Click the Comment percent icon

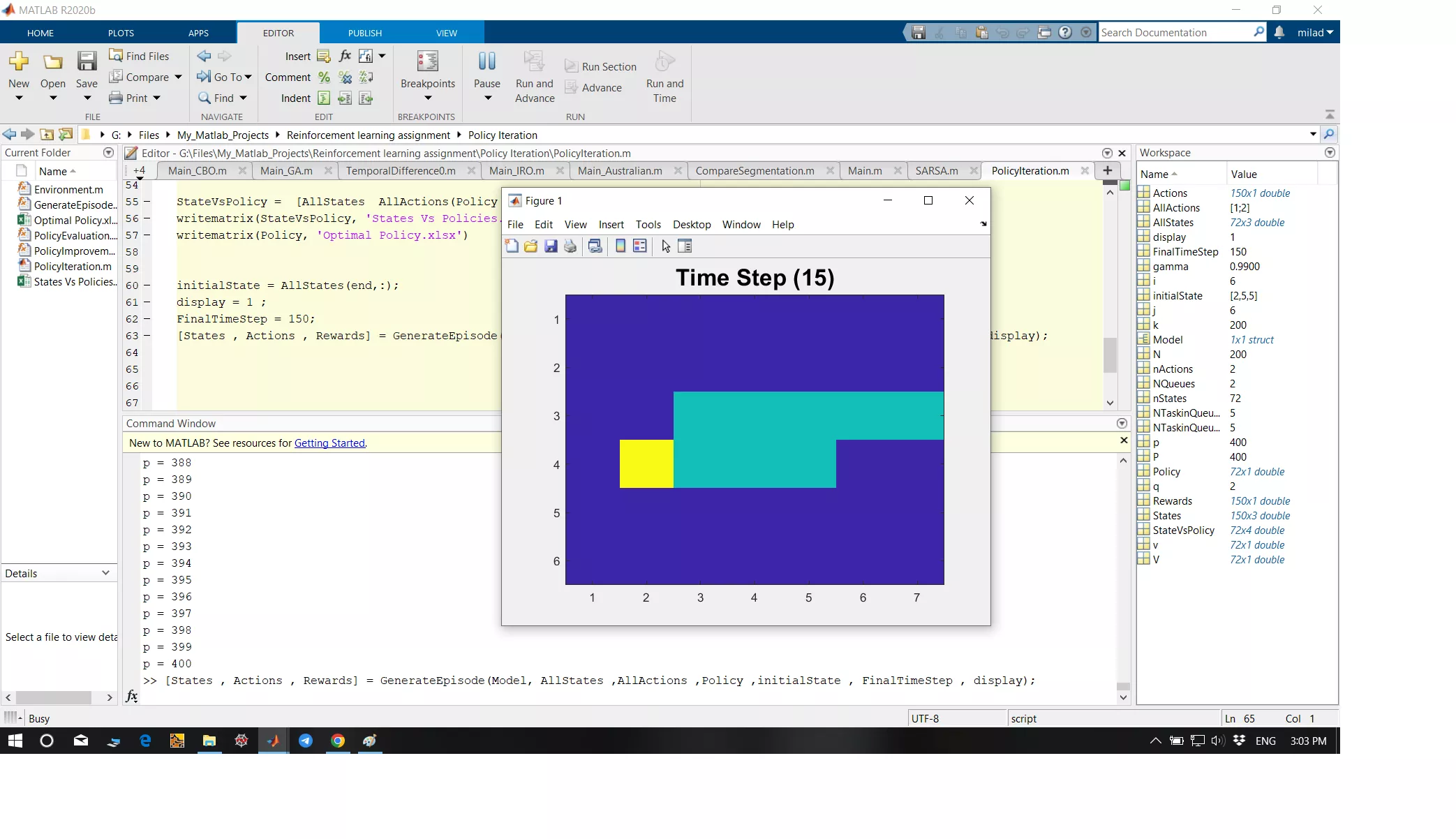(x=324, y=77)
